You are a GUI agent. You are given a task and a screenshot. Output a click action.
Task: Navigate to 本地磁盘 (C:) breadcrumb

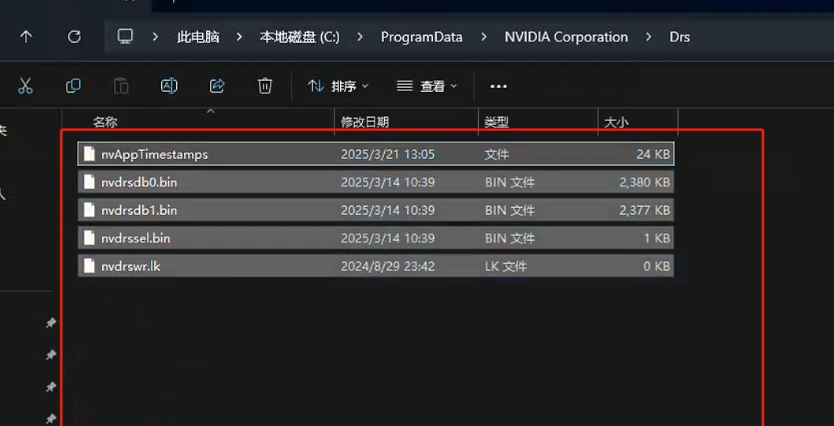[299, 37]
